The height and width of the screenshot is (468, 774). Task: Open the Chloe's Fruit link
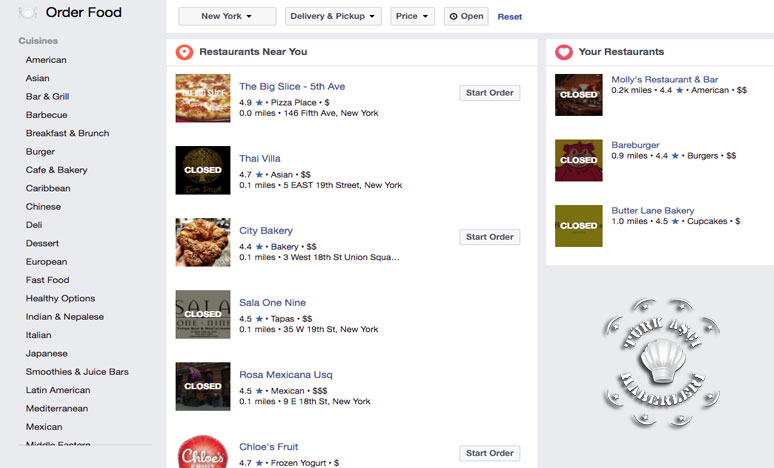point(269,447)
